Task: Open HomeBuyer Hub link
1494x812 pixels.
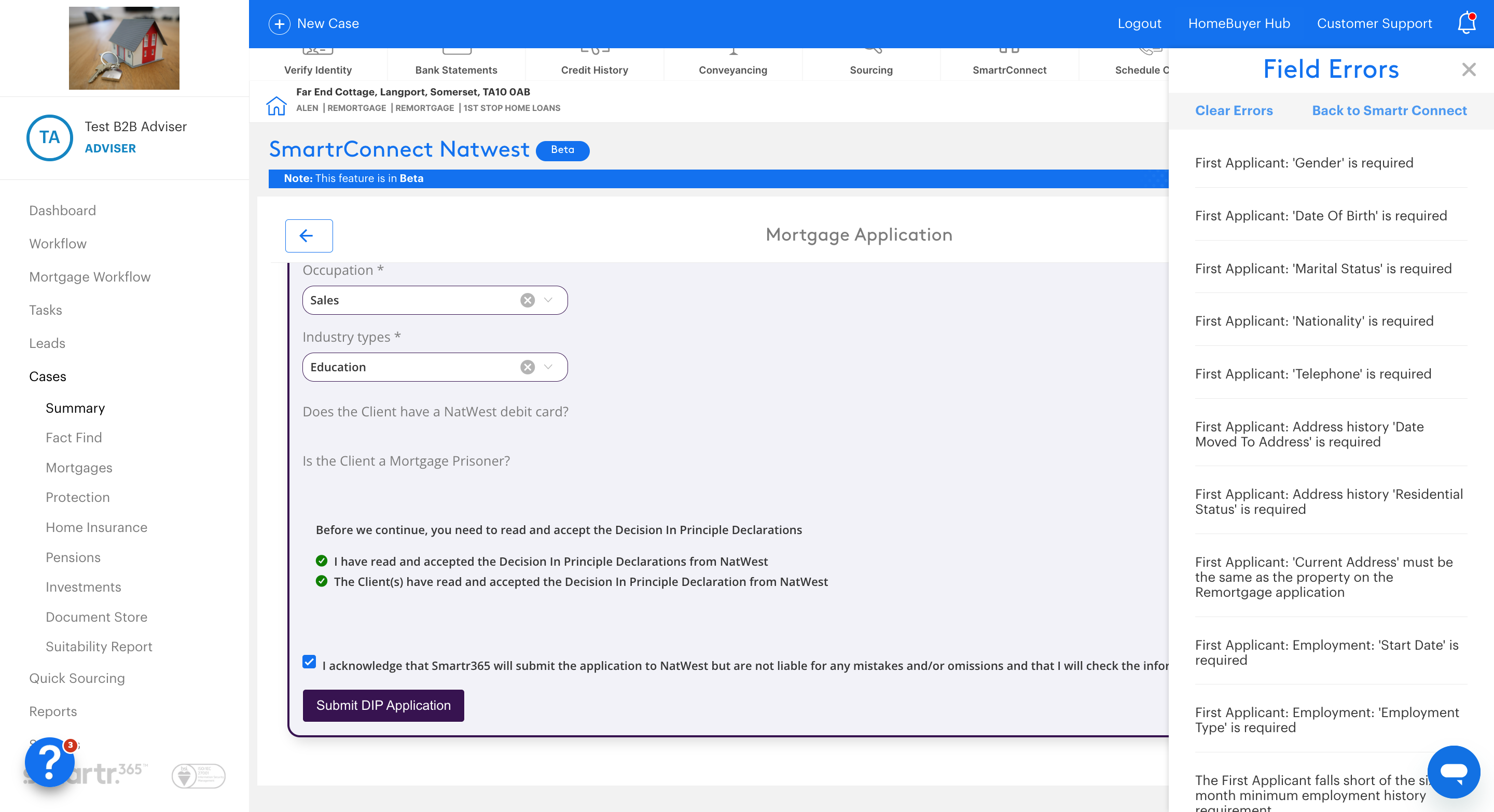Action: (x=1239, y=24)
